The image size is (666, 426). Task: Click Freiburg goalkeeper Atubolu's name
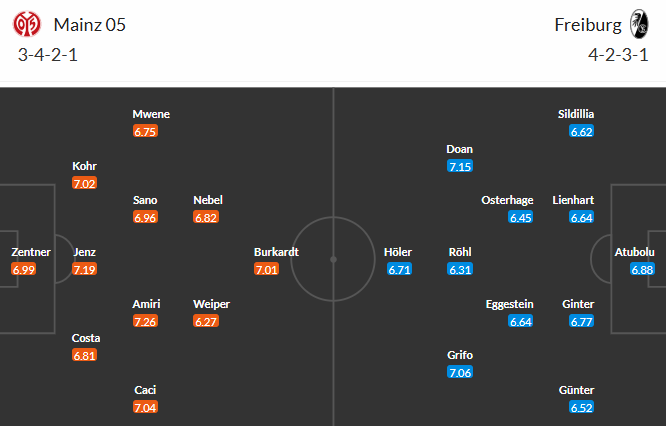(x=635, y=252)
